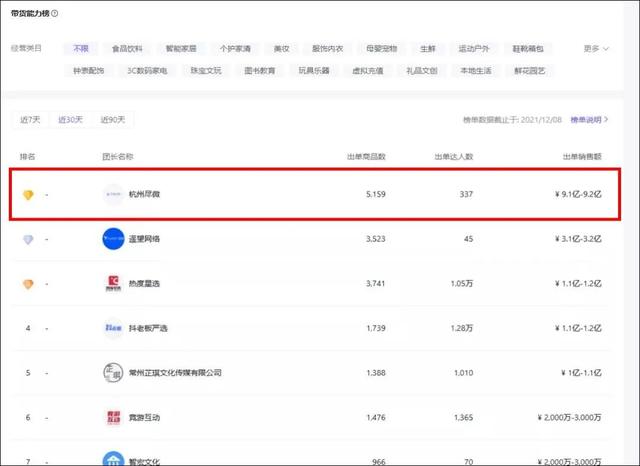Screen dimensions: 640x466
Task: Click the silver diamond rank-two badge
Action: click(28, 240)
